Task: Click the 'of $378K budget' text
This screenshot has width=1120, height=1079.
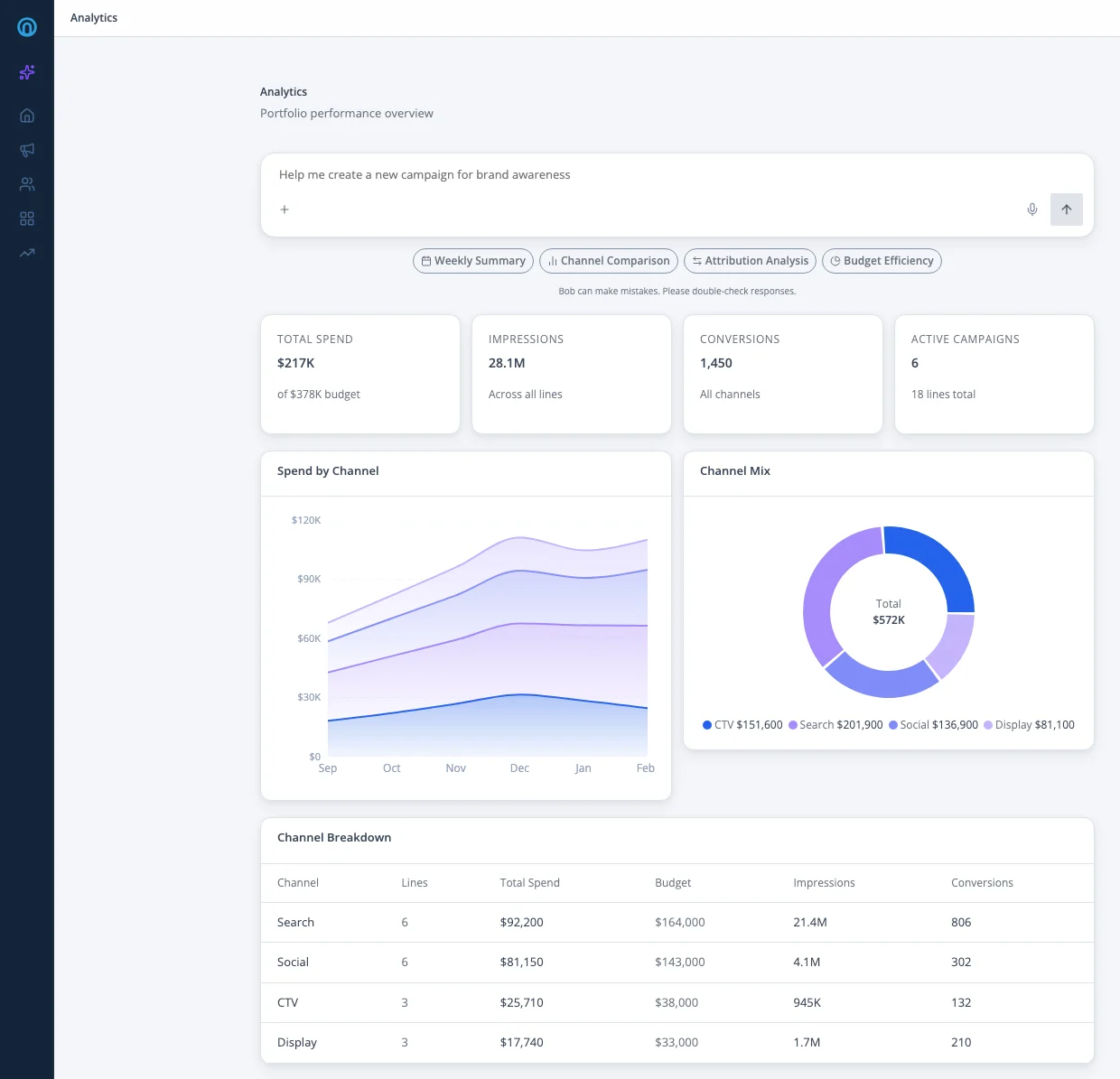Action: 319,395
